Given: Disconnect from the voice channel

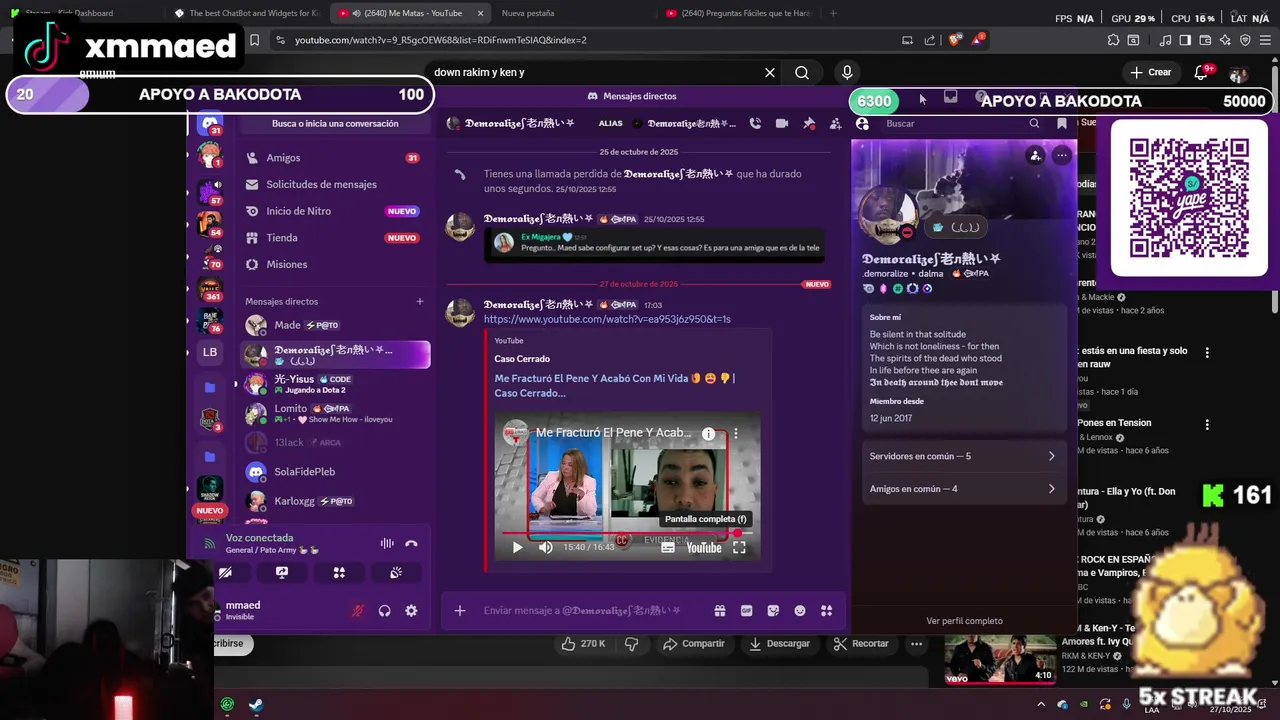Looking at the screenshot, I should (411, 544).
